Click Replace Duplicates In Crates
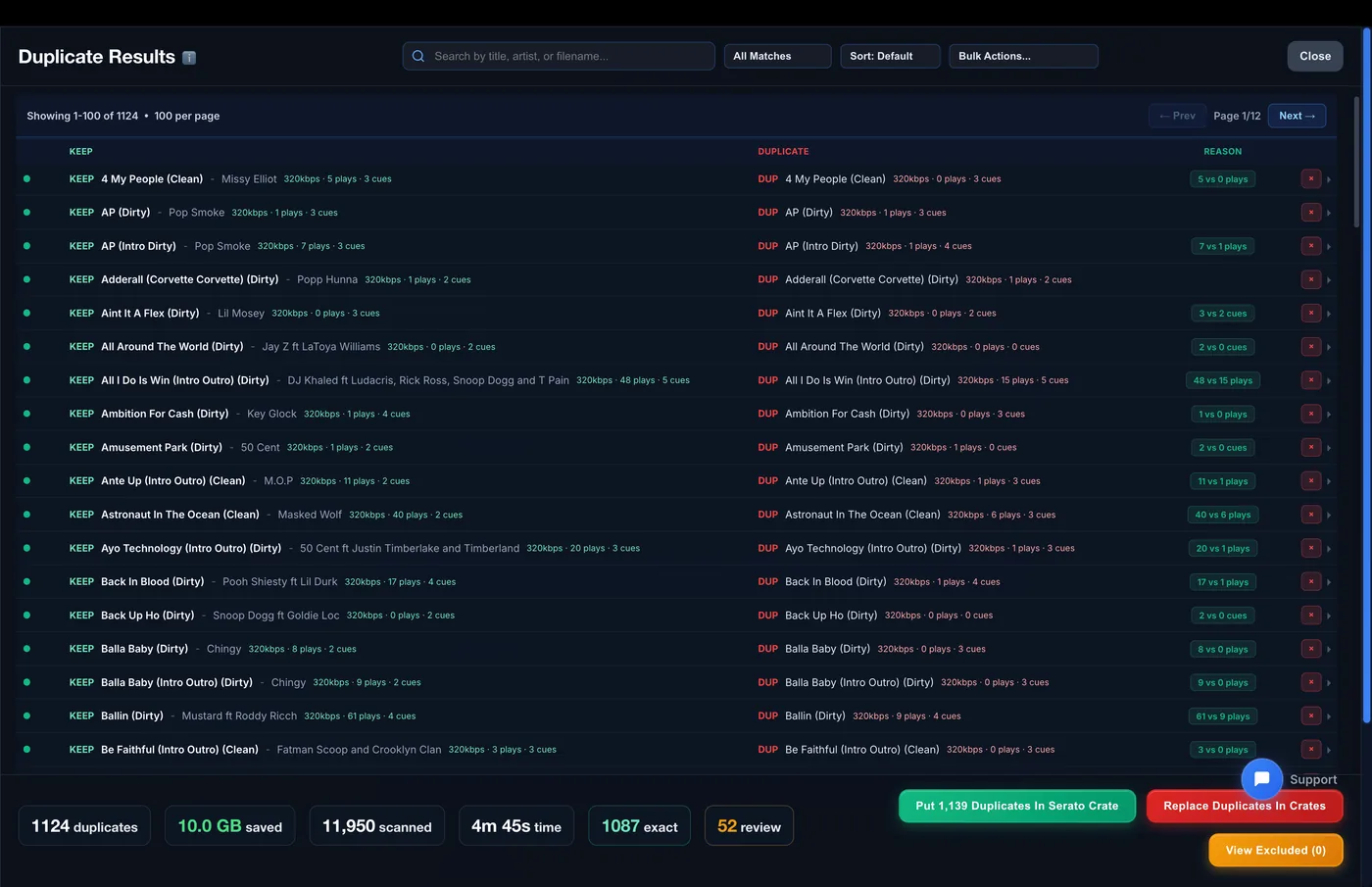Screen dimensions: 1372x887 pos(1245,806)
